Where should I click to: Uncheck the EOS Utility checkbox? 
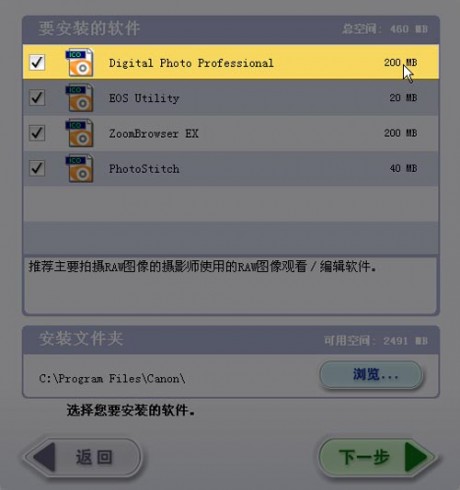(x=37, y=97)
